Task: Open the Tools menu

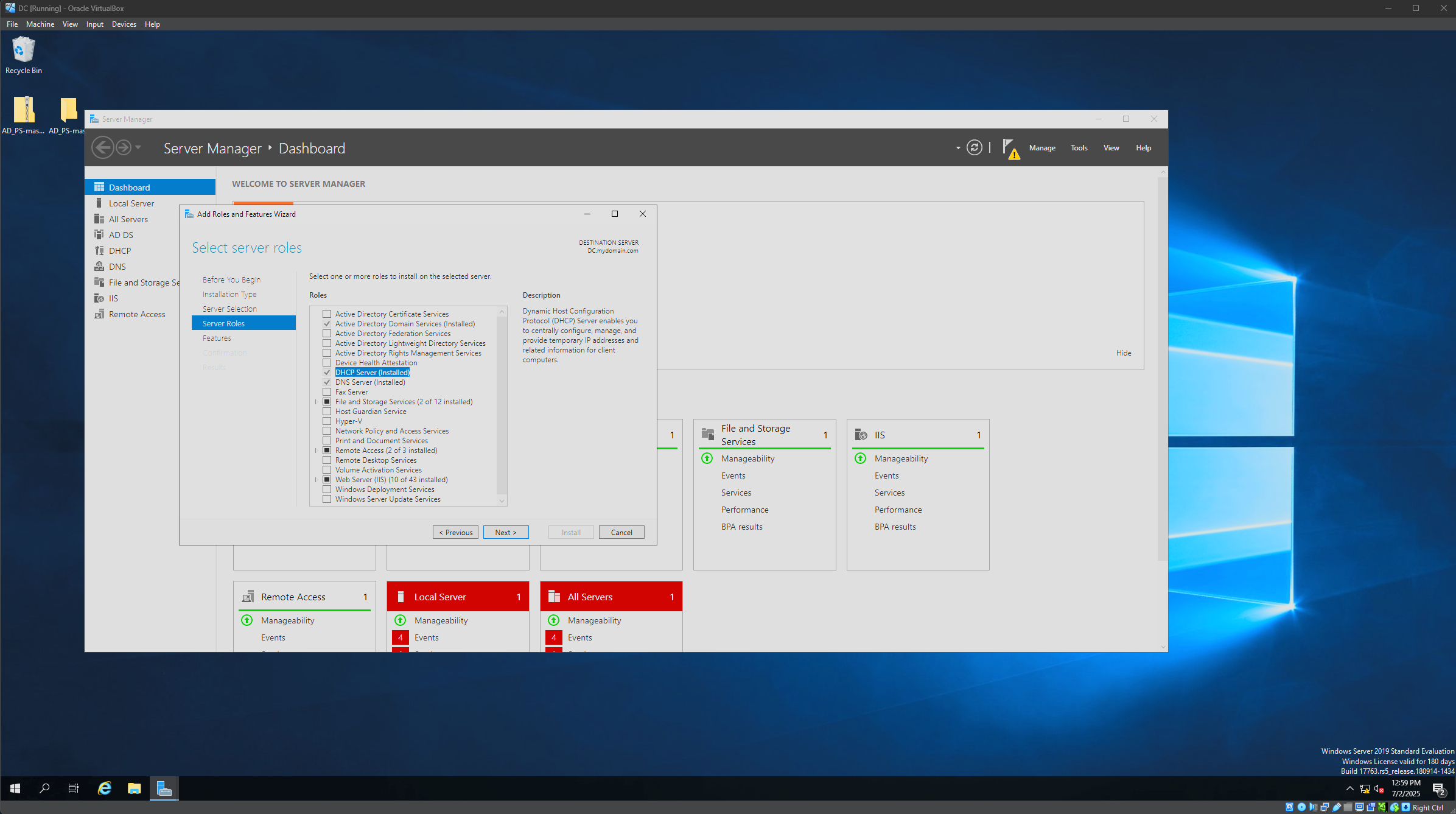Action: click(1079, 148)
